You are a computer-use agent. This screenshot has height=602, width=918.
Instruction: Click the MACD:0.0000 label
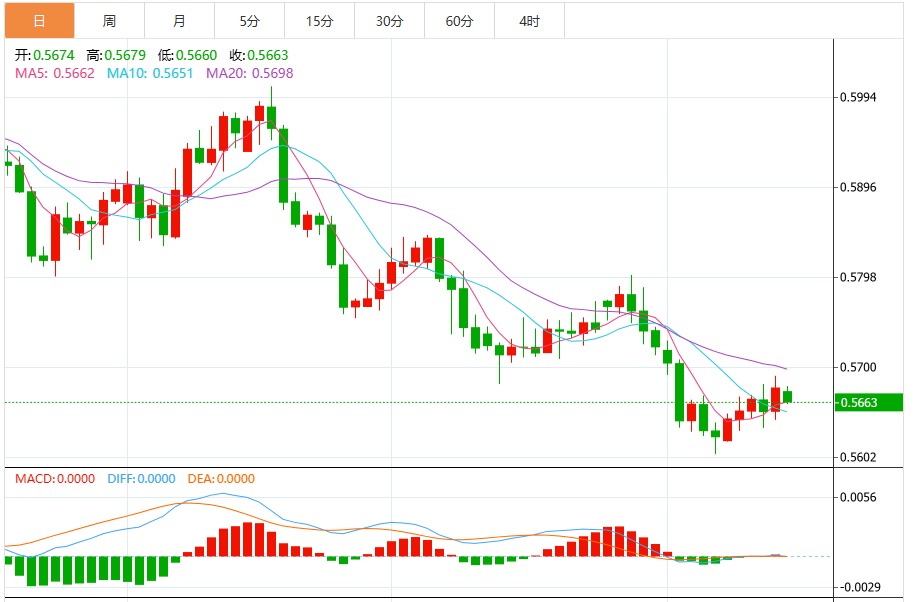[x=55, y=478]
